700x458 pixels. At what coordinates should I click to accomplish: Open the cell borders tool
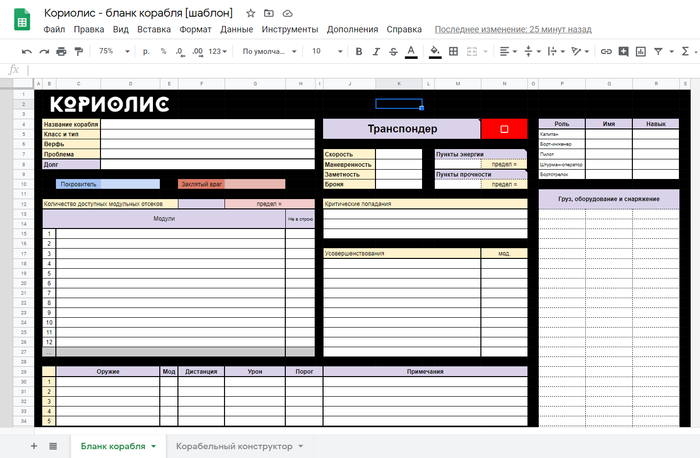point(453,51)
